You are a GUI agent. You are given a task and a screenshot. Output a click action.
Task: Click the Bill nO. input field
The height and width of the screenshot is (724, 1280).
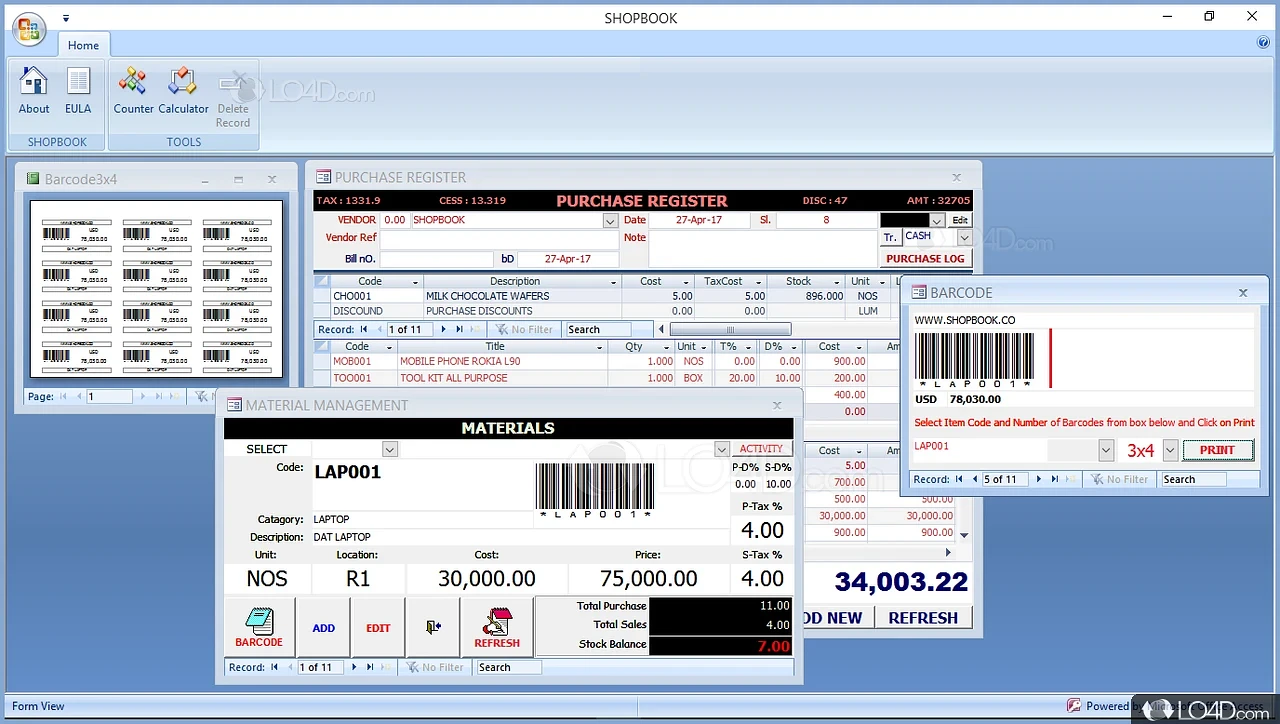[x=435, y=259]
